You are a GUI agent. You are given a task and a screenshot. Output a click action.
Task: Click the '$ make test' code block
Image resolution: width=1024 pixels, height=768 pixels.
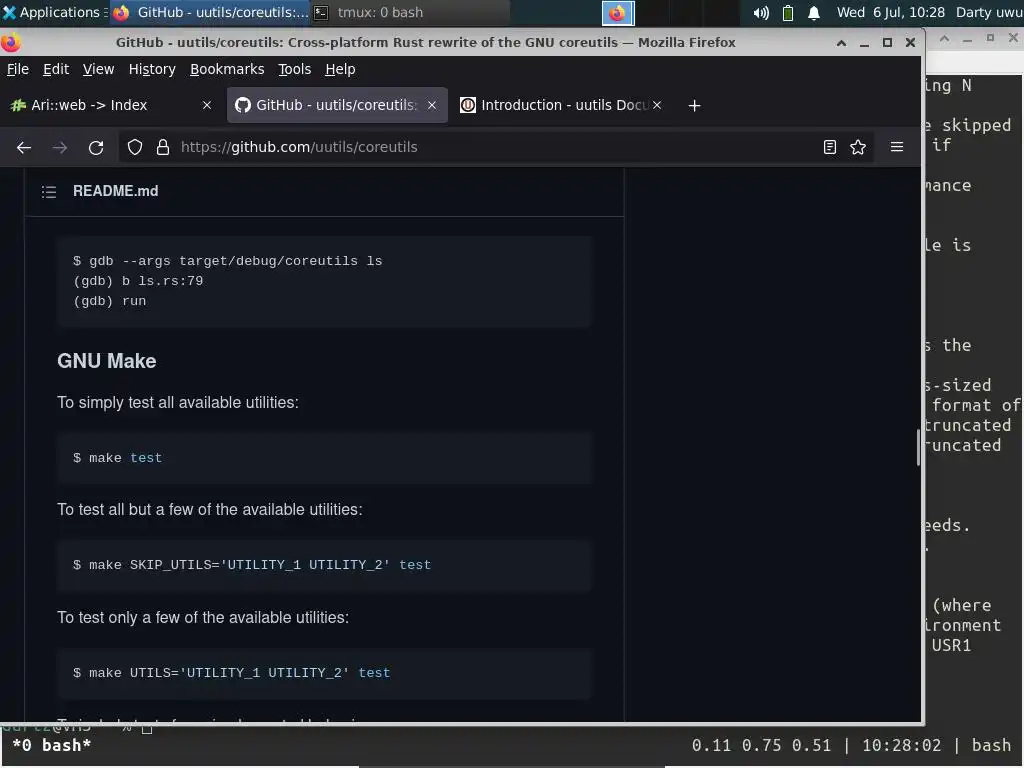coord(324,458)
